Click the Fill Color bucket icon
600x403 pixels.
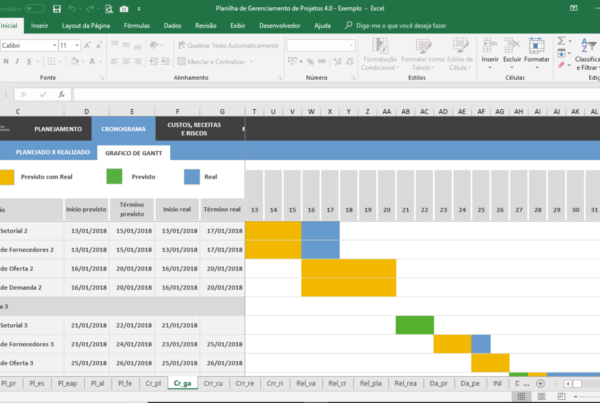[75, 61]
